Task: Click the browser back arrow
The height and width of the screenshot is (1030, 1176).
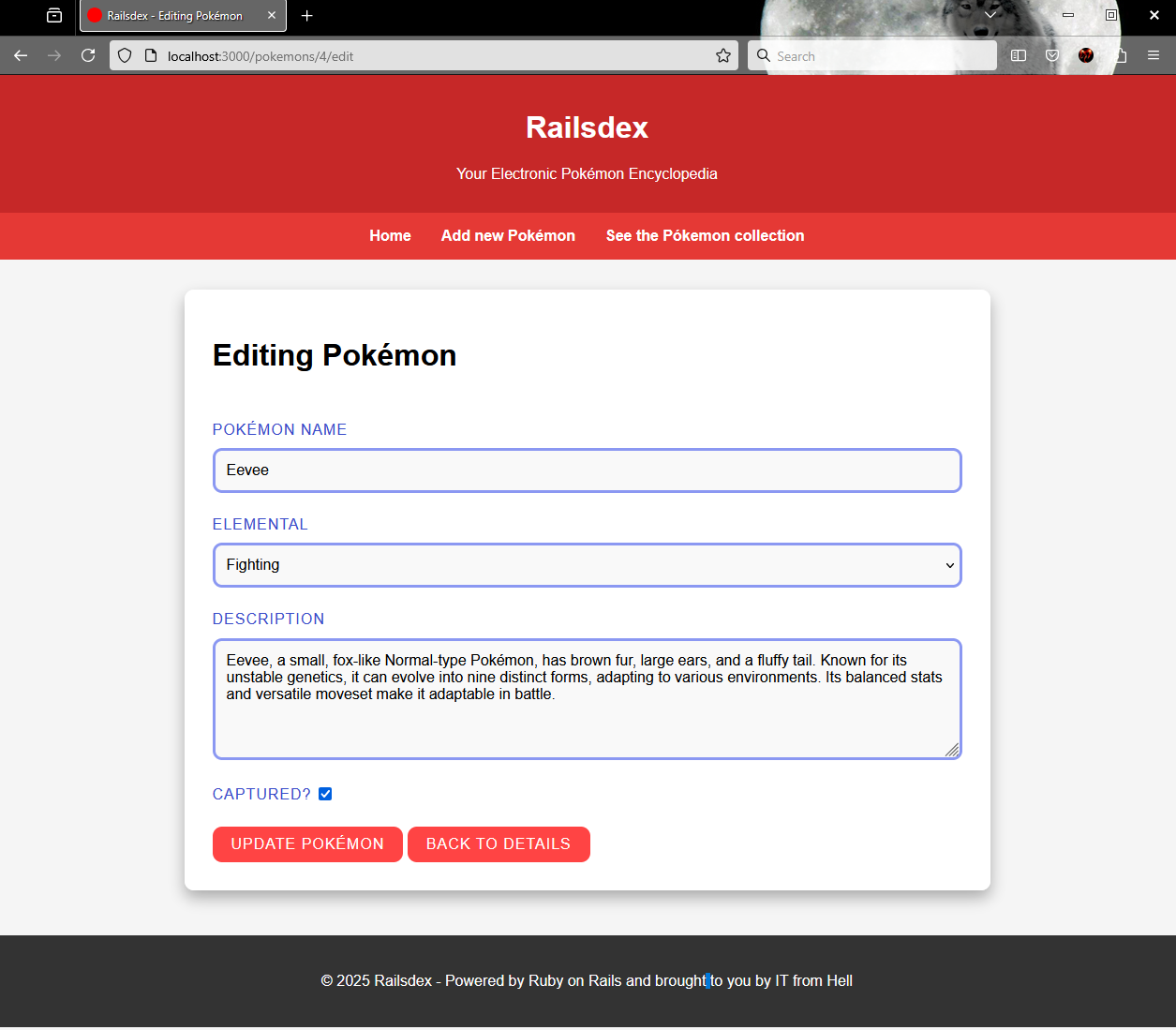Action: pyautogui.click(x=21, y=56)
